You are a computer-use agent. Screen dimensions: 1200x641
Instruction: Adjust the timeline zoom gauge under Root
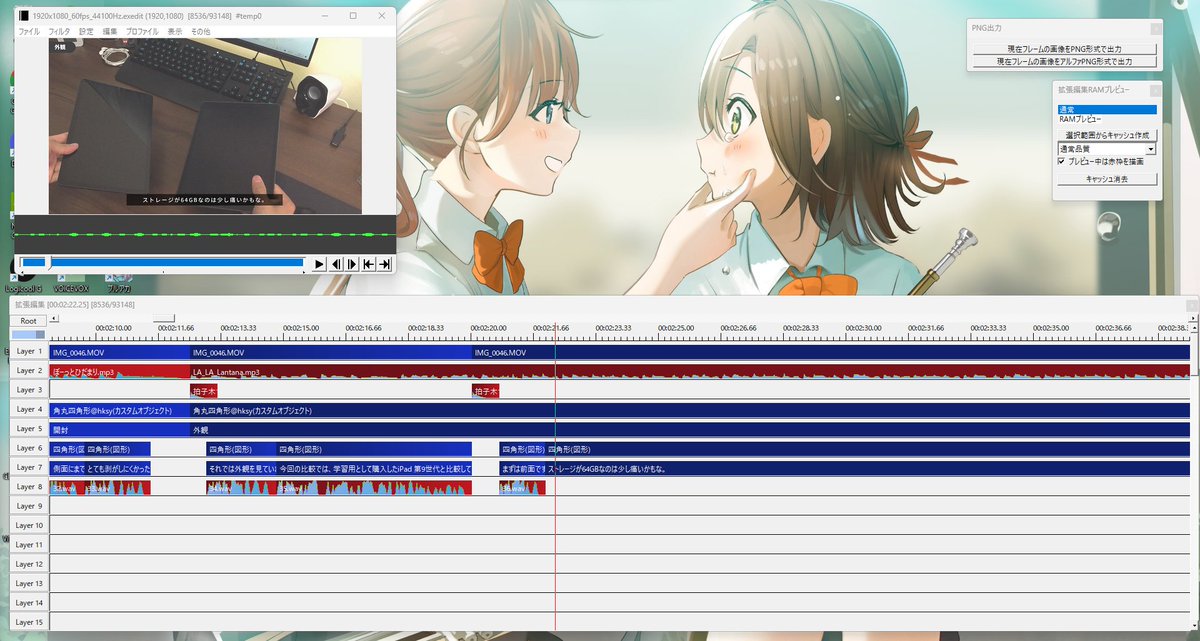pyautogui.click(x=28, y=335)
